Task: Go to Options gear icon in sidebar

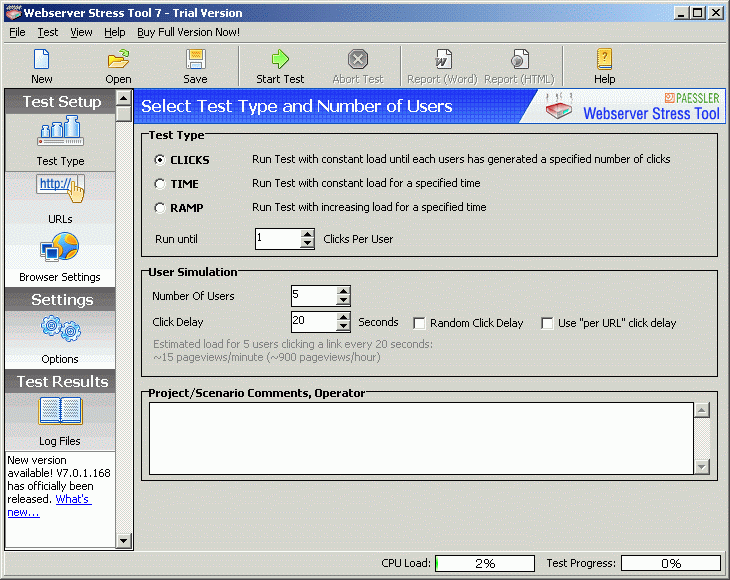Action: (60, 335)
